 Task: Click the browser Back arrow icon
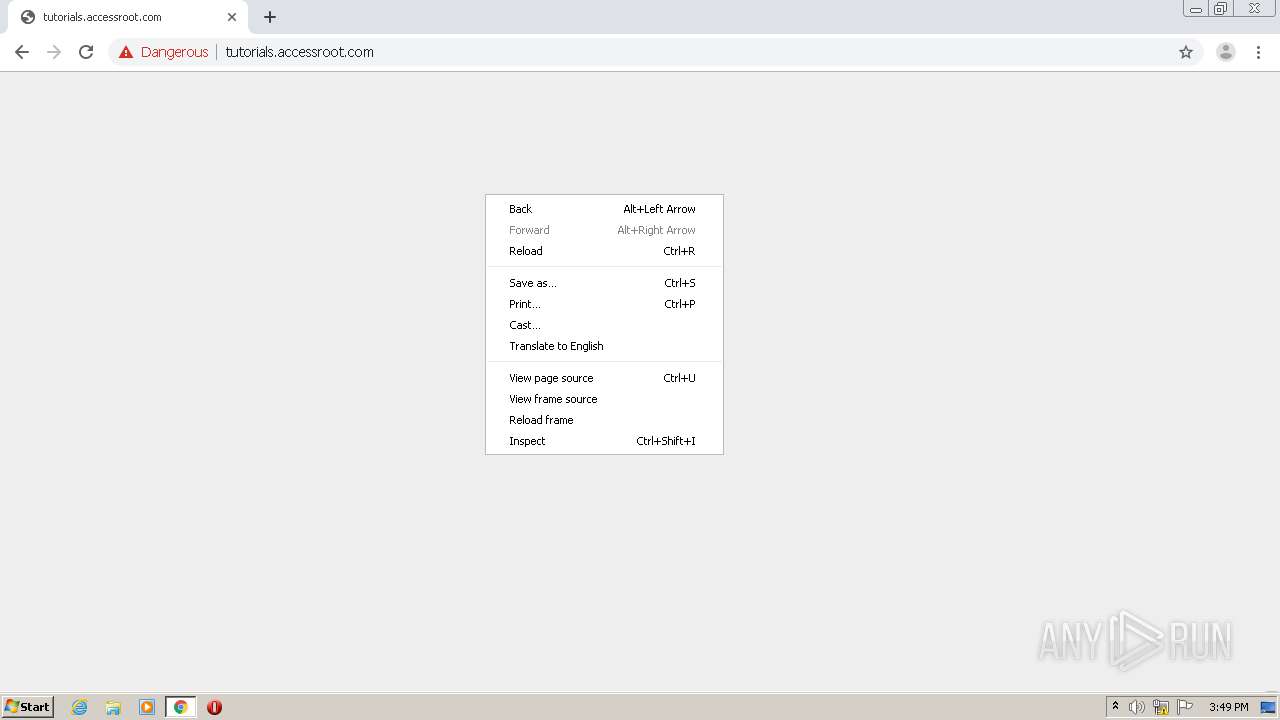coord(22,52)
